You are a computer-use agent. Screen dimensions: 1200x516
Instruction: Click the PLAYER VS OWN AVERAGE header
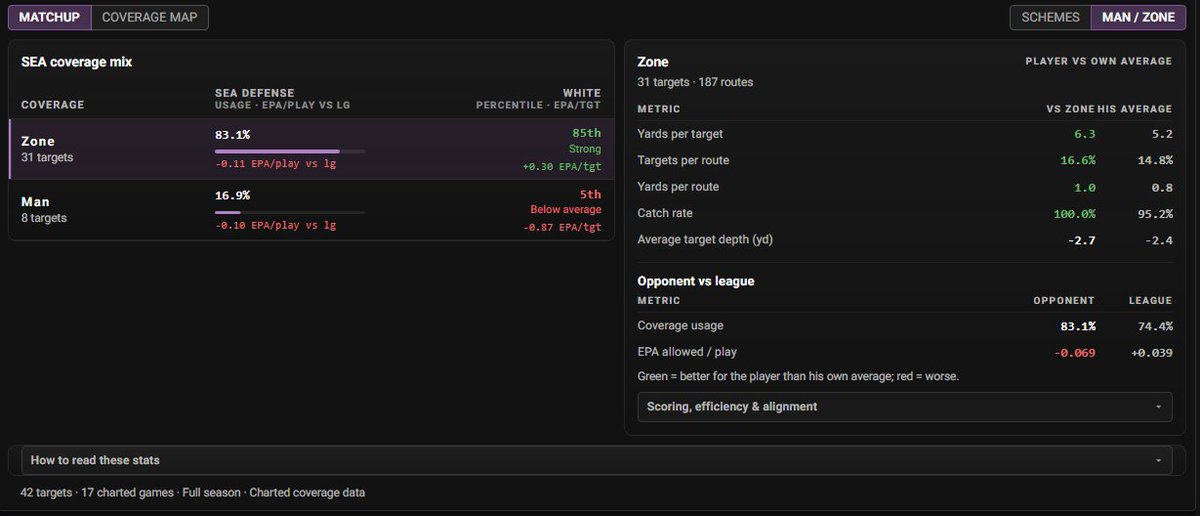1099,62
